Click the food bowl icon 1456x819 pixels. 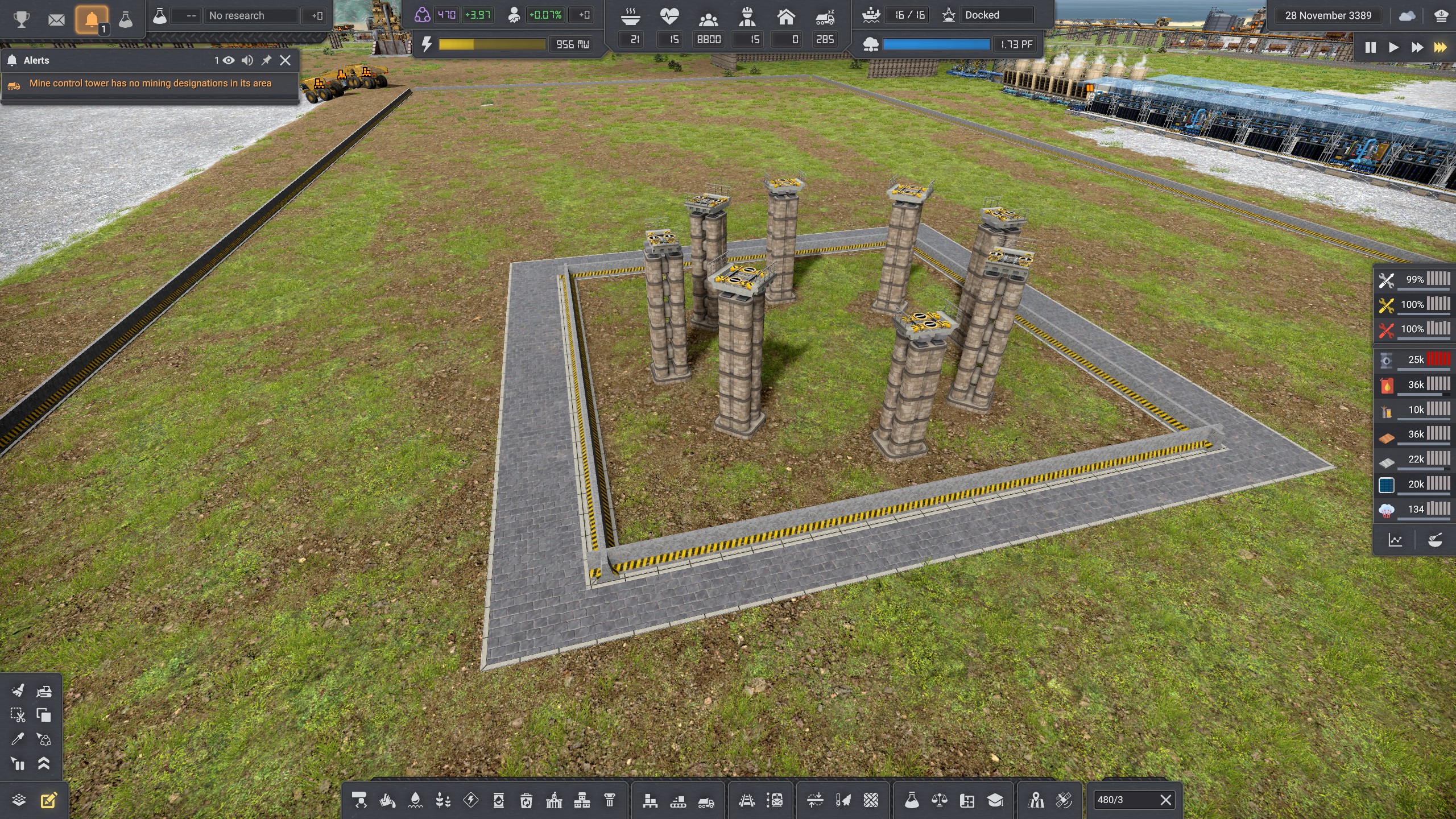coord(630,16)
